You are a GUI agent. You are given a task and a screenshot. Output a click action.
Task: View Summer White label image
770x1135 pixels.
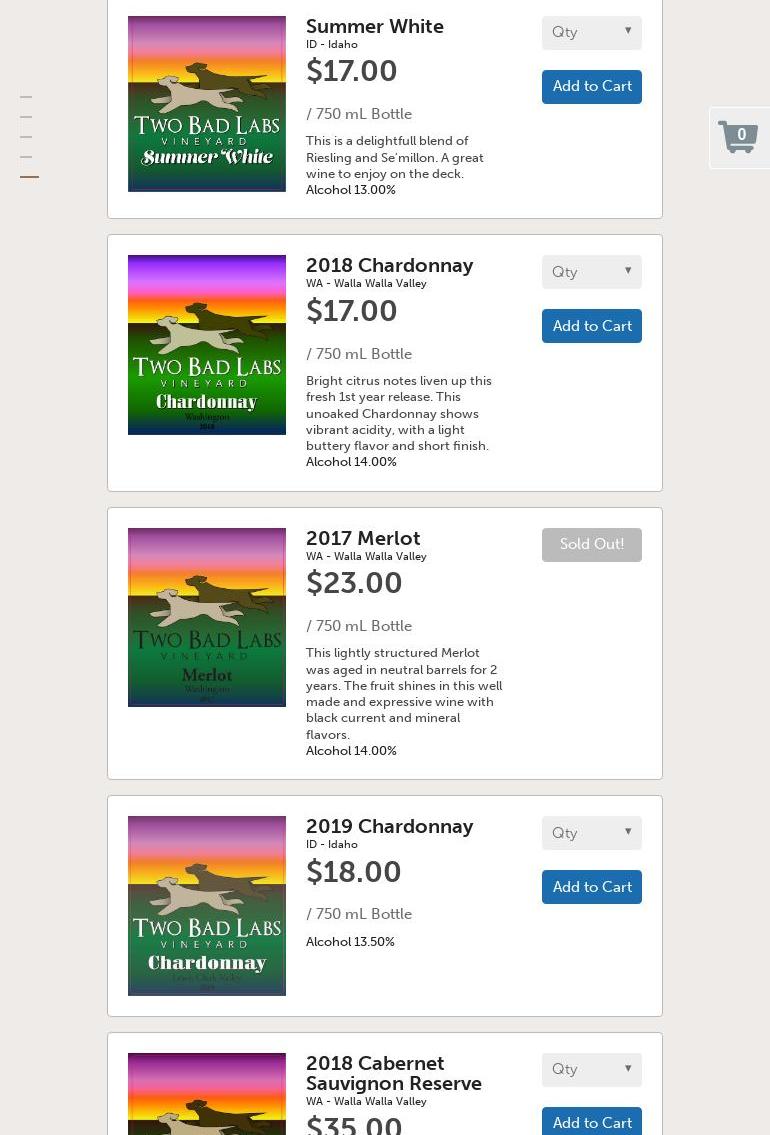pos(207,104)
